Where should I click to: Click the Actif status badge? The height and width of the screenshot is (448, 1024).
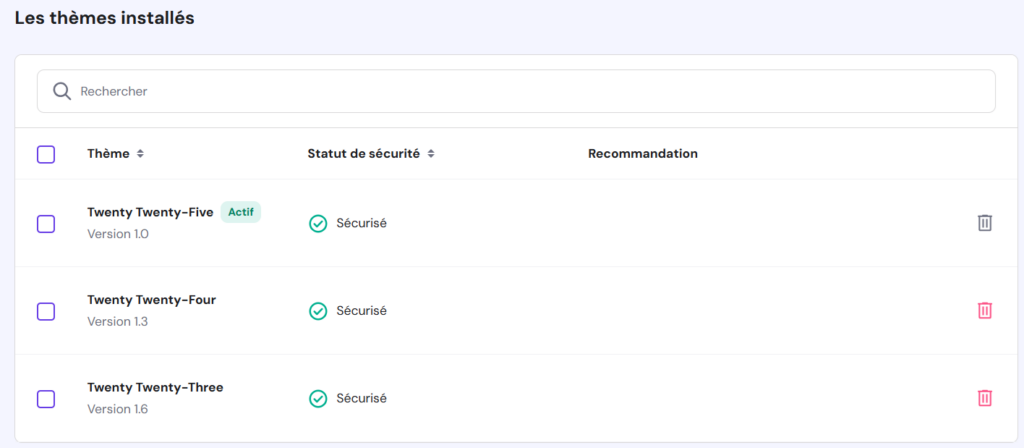240,212
